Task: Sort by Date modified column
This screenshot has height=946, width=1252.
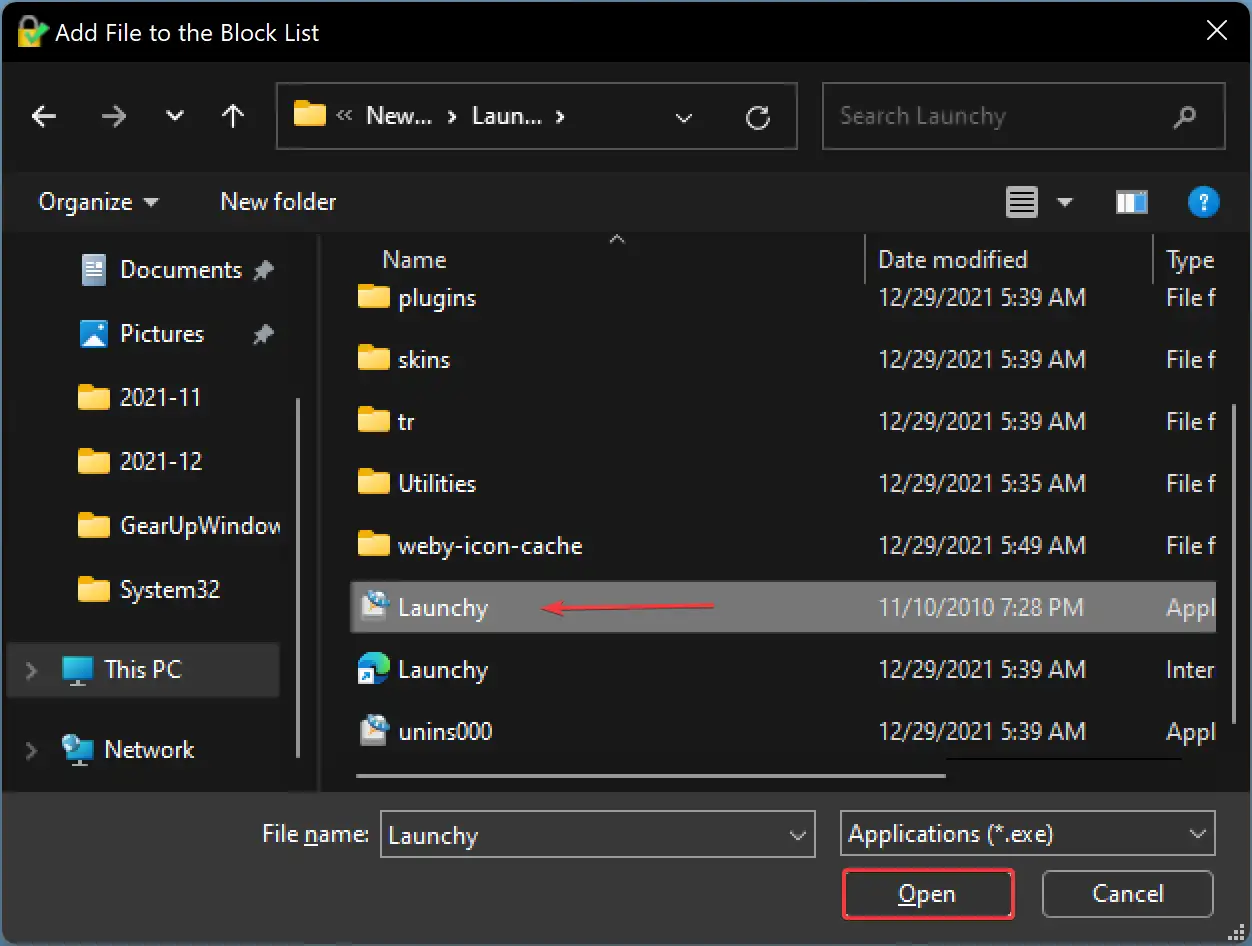Action: pyautogui.click(x=952, y=260)
